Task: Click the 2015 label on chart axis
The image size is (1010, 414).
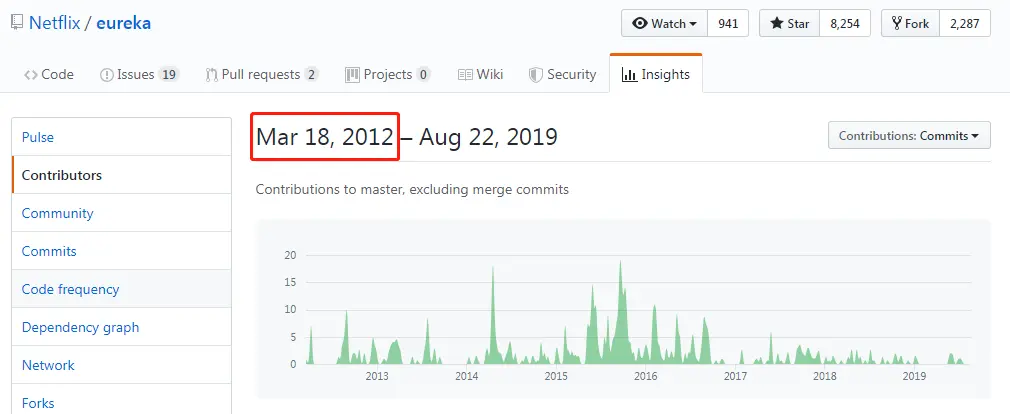Action: [556, 376]
